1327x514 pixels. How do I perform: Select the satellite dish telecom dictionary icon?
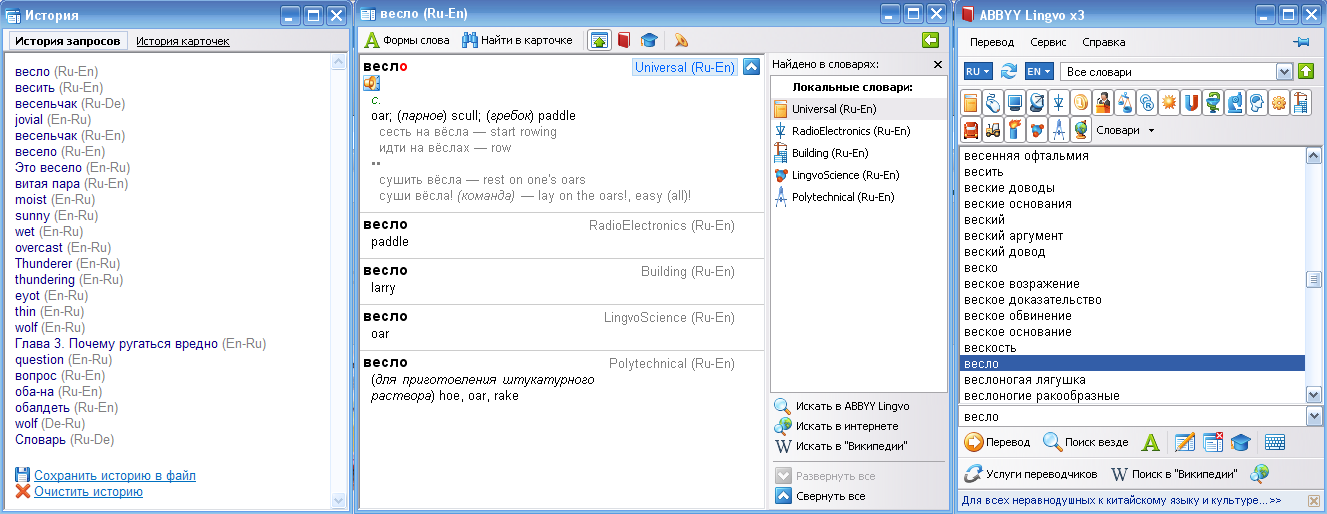pyautogui.click(x=1037, y=102)
